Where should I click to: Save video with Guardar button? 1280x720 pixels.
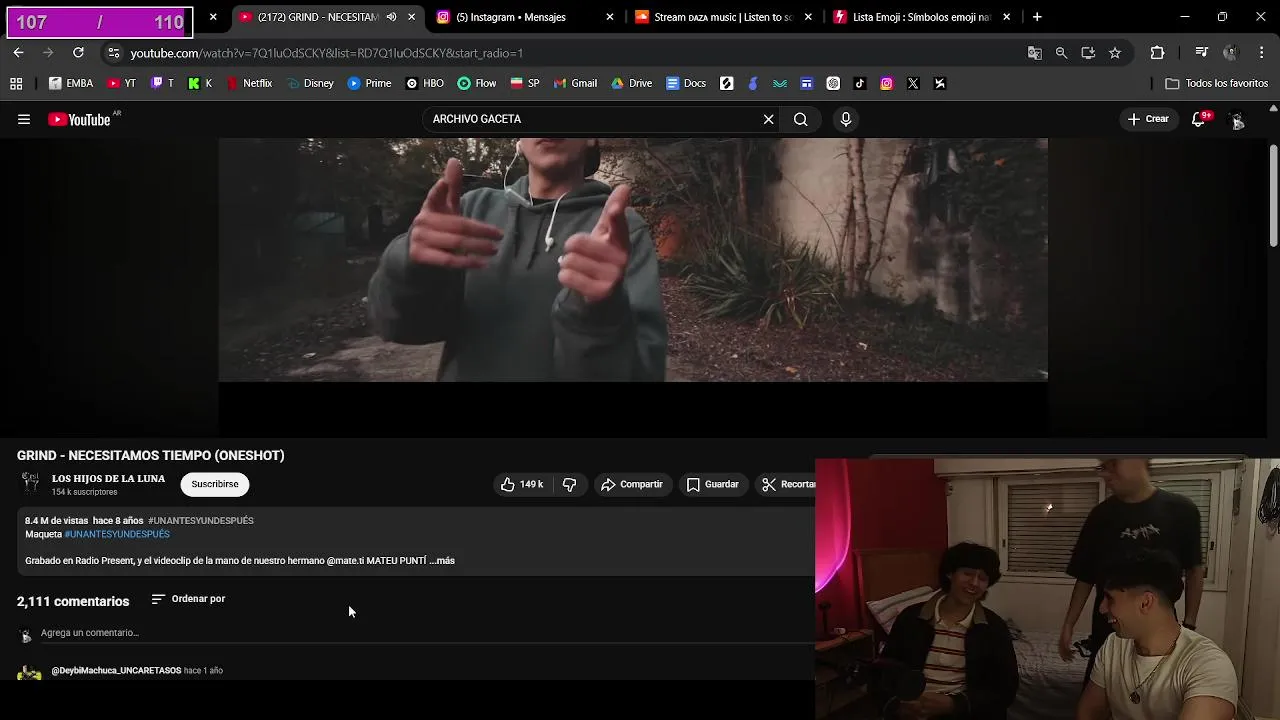click(x=712, y=484)
